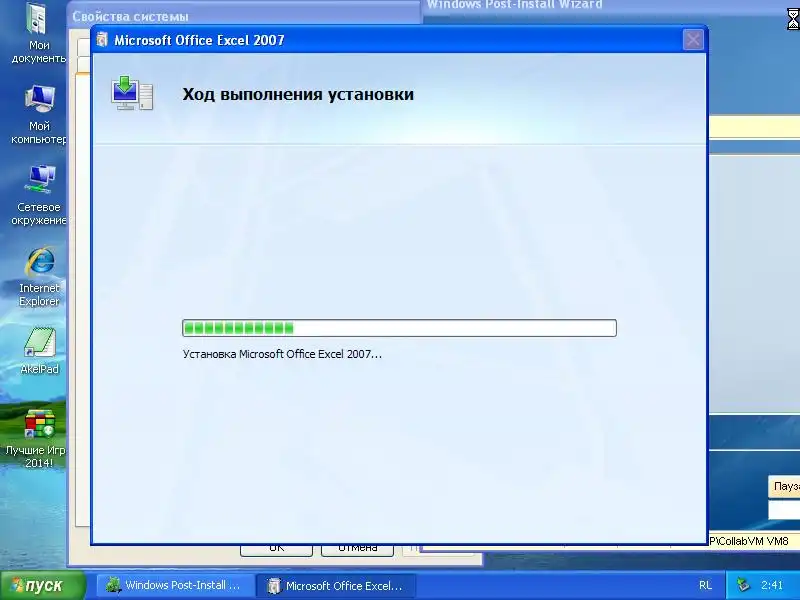Activate Microsoft Office Excel taskbar button

(336, 585)
